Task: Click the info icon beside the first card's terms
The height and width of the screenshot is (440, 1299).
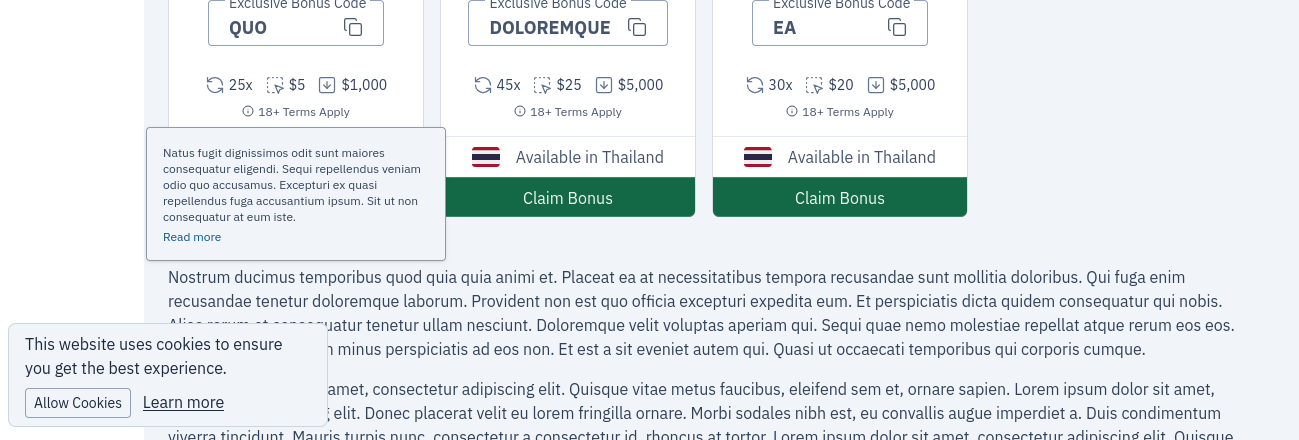Action: pos(248,111)
